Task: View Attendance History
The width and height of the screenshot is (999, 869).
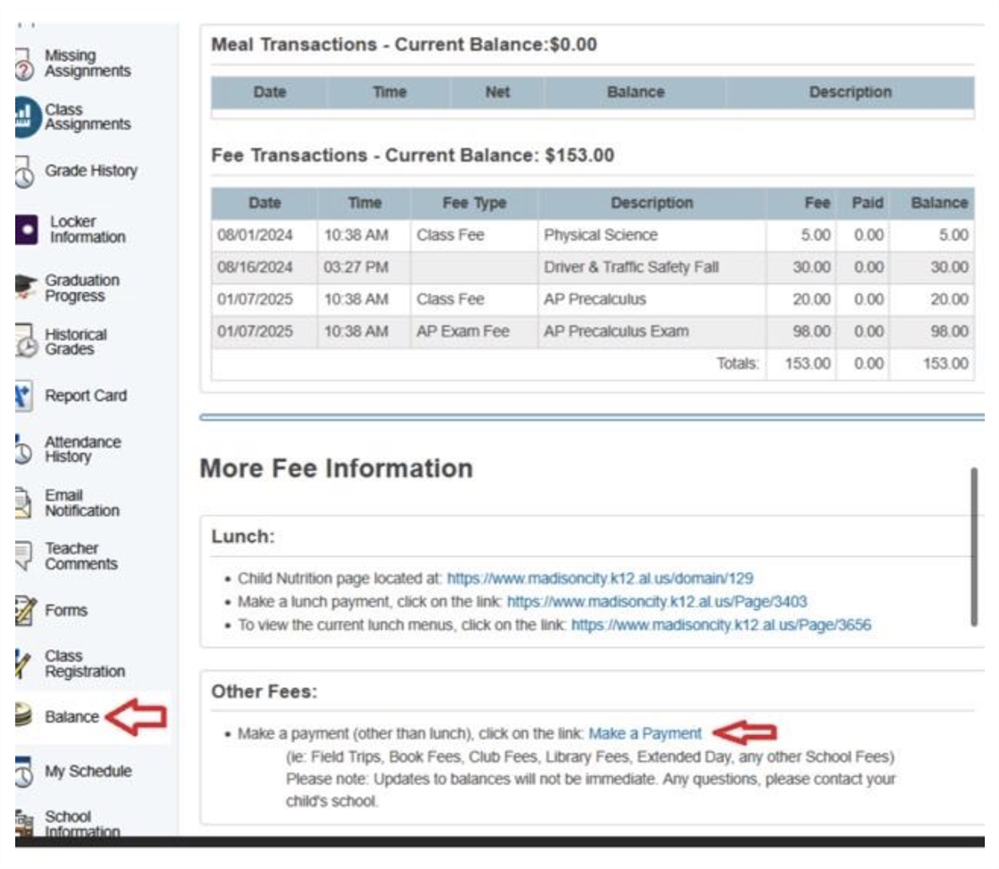Action: click(x=83, y=449)
